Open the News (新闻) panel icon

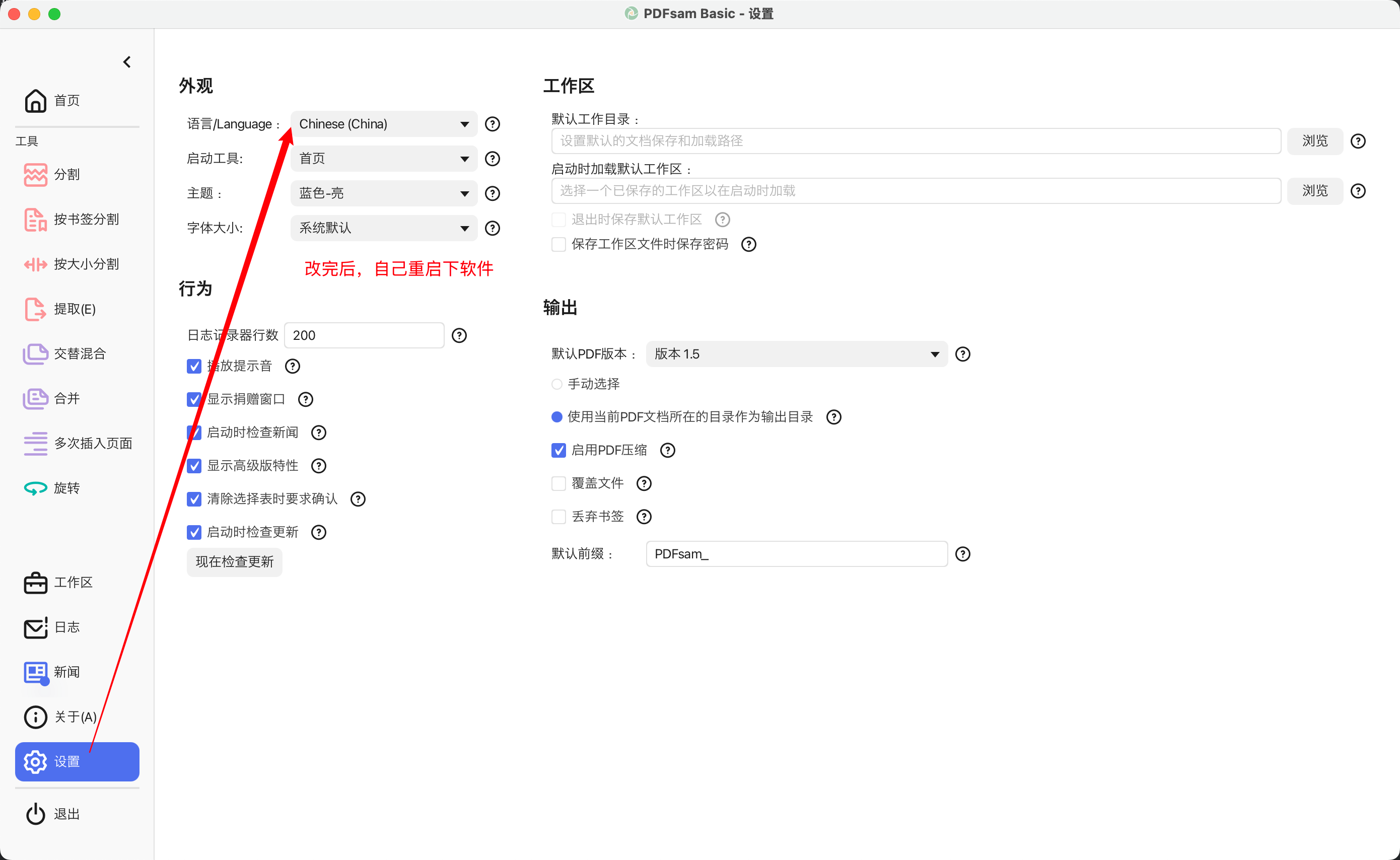pos(35,672)
